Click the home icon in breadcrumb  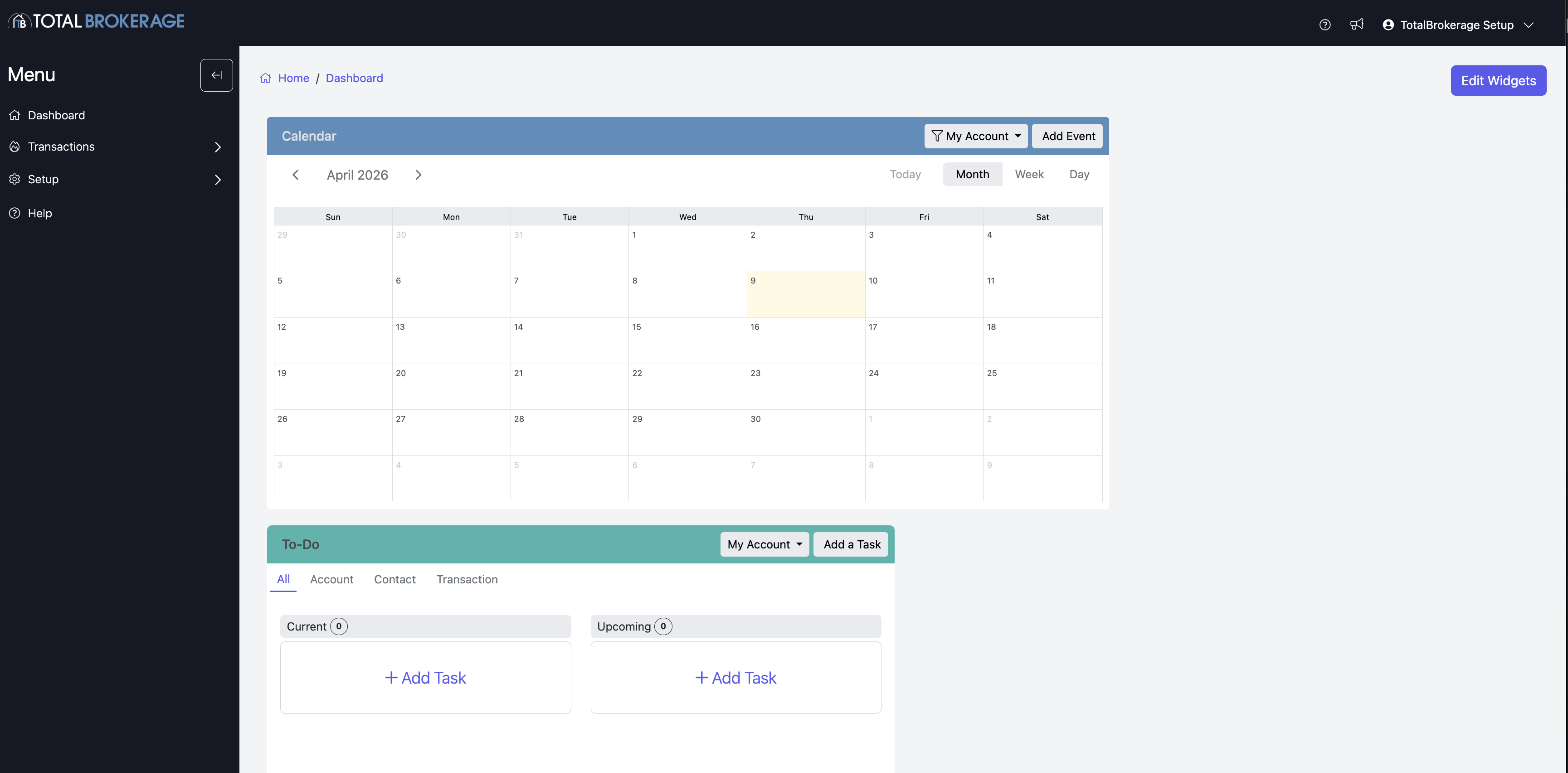265,78
